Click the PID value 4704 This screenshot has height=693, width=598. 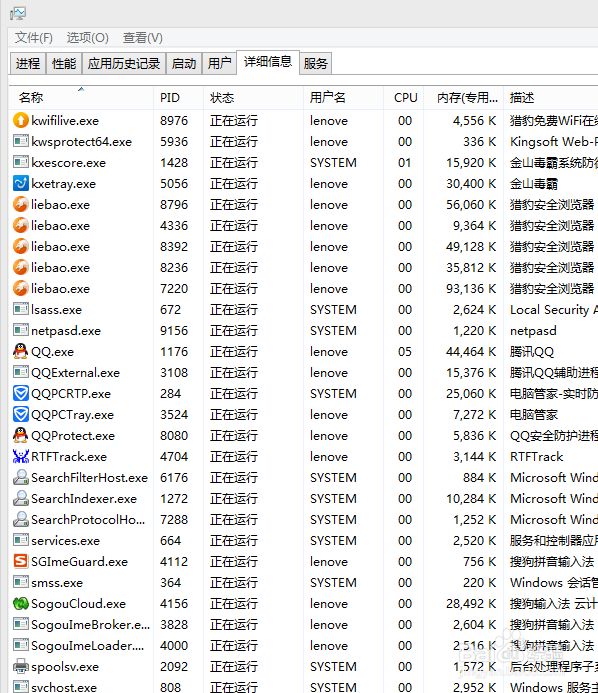pyautogui.click(x=174, y=457)
